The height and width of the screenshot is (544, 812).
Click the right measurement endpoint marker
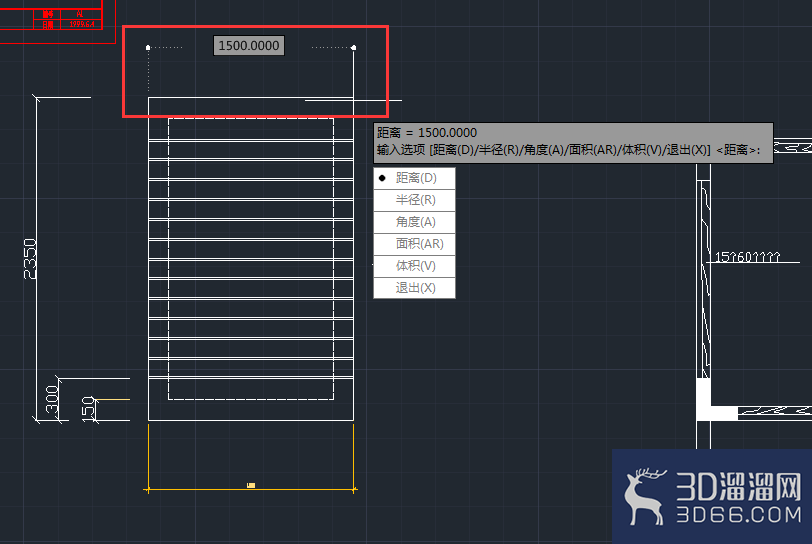pyautogui.click(x=354, y=48)
